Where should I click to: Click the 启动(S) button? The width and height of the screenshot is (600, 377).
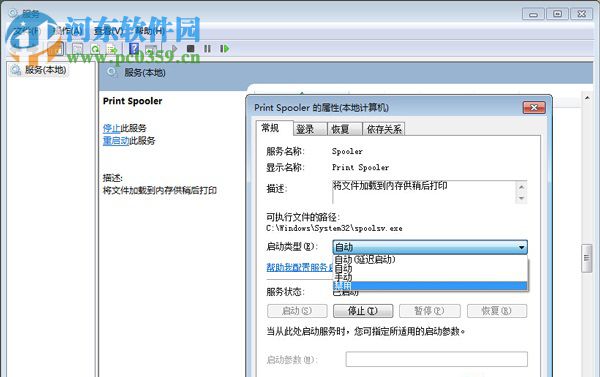click(x=297, y=311)
